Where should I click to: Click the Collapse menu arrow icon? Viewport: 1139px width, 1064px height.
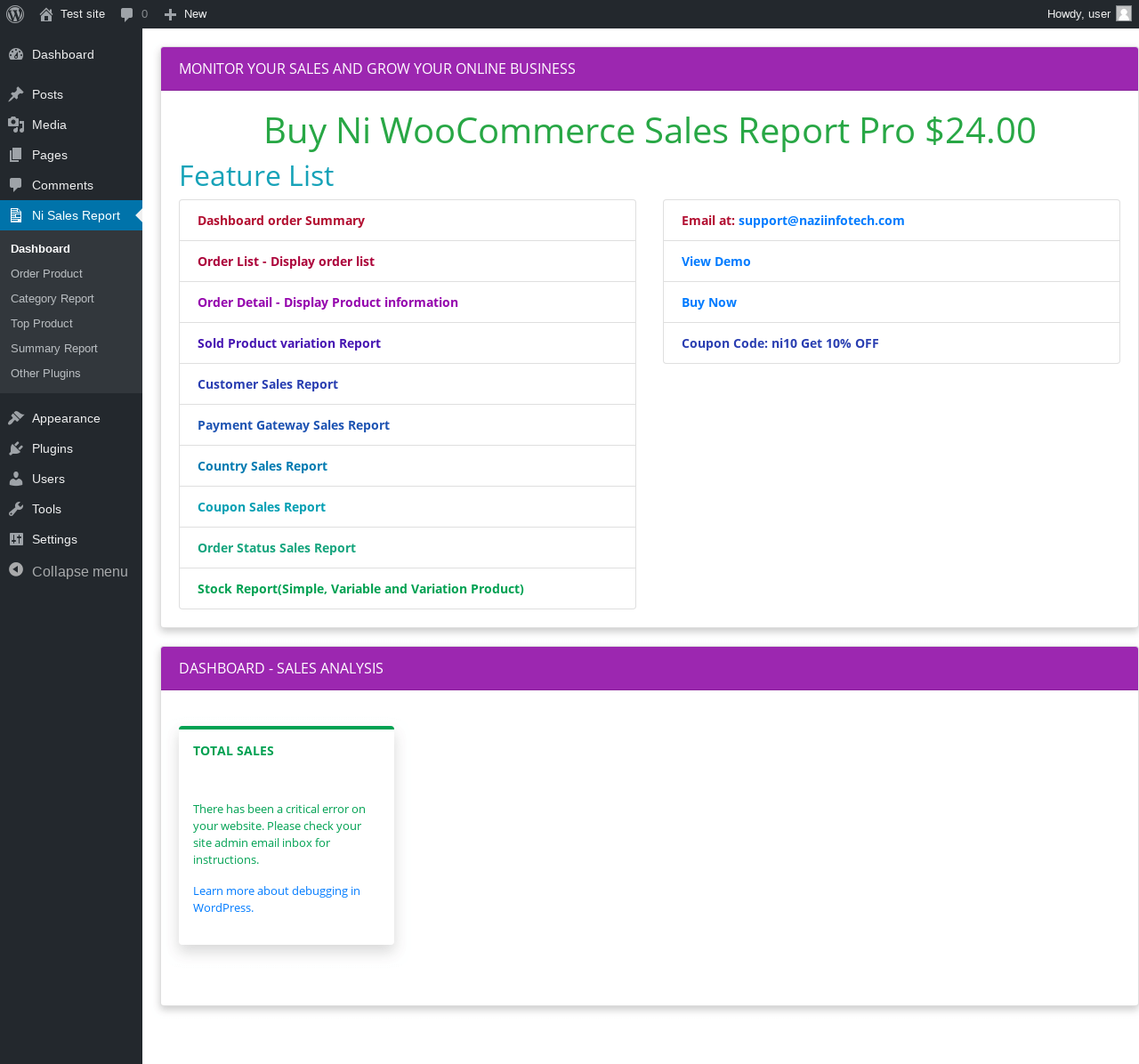point(16,569)
